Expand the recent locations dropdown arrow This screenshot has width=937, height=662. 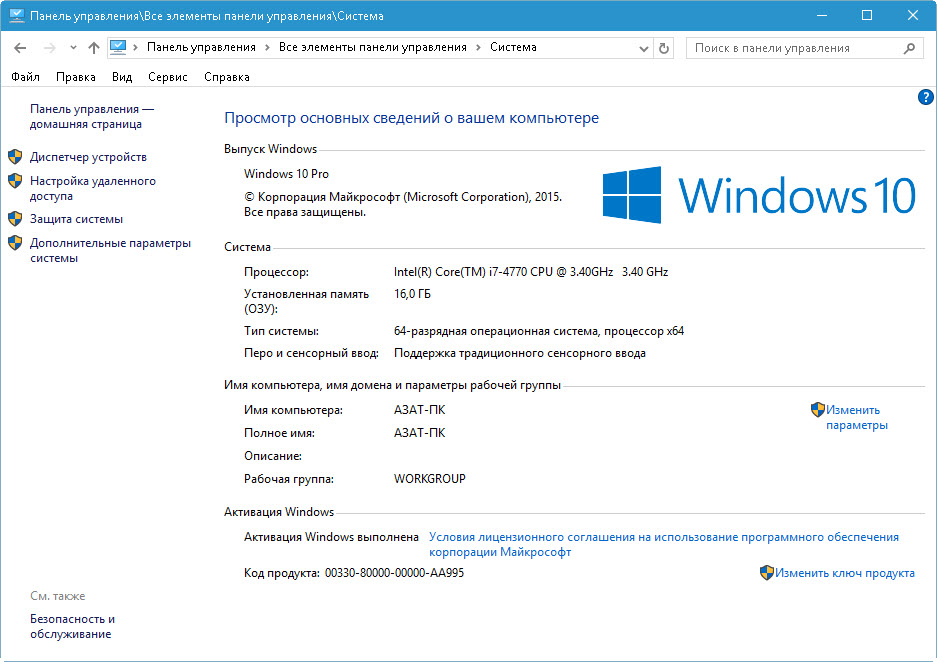(x=73, y=48)
